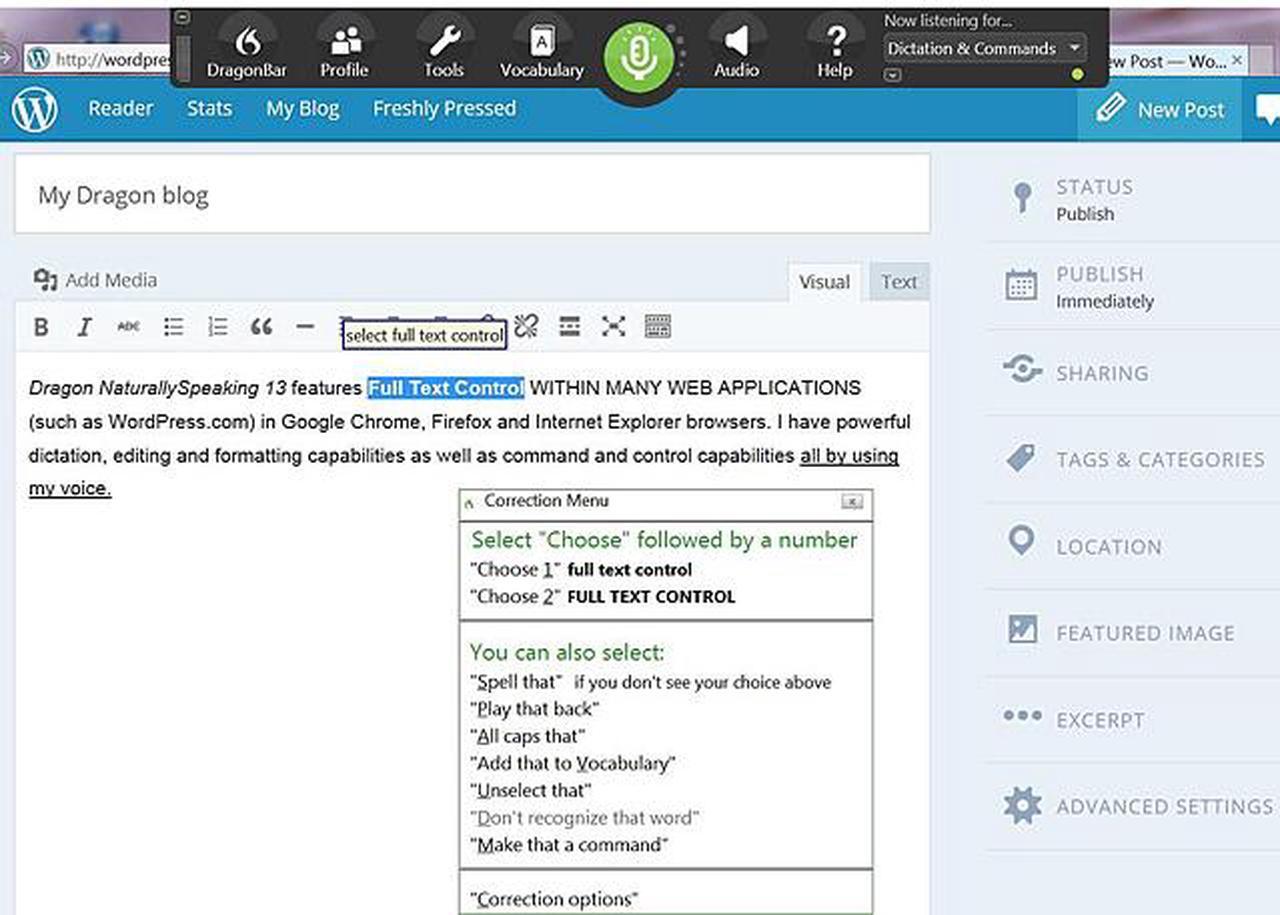The width and height of the screenshot is (1280, 915).
Task: Apply Strikethrough (ABC) formatting
Action: (x=128, y=327)
